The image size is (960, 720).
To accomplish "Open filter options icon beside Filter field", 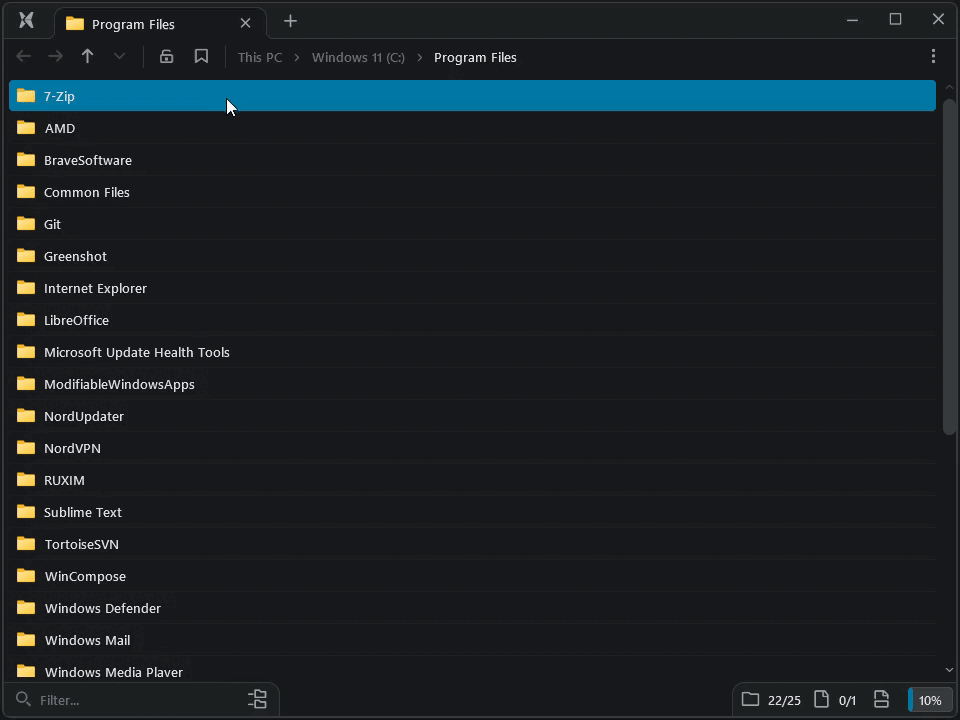I will coord(258,699).
